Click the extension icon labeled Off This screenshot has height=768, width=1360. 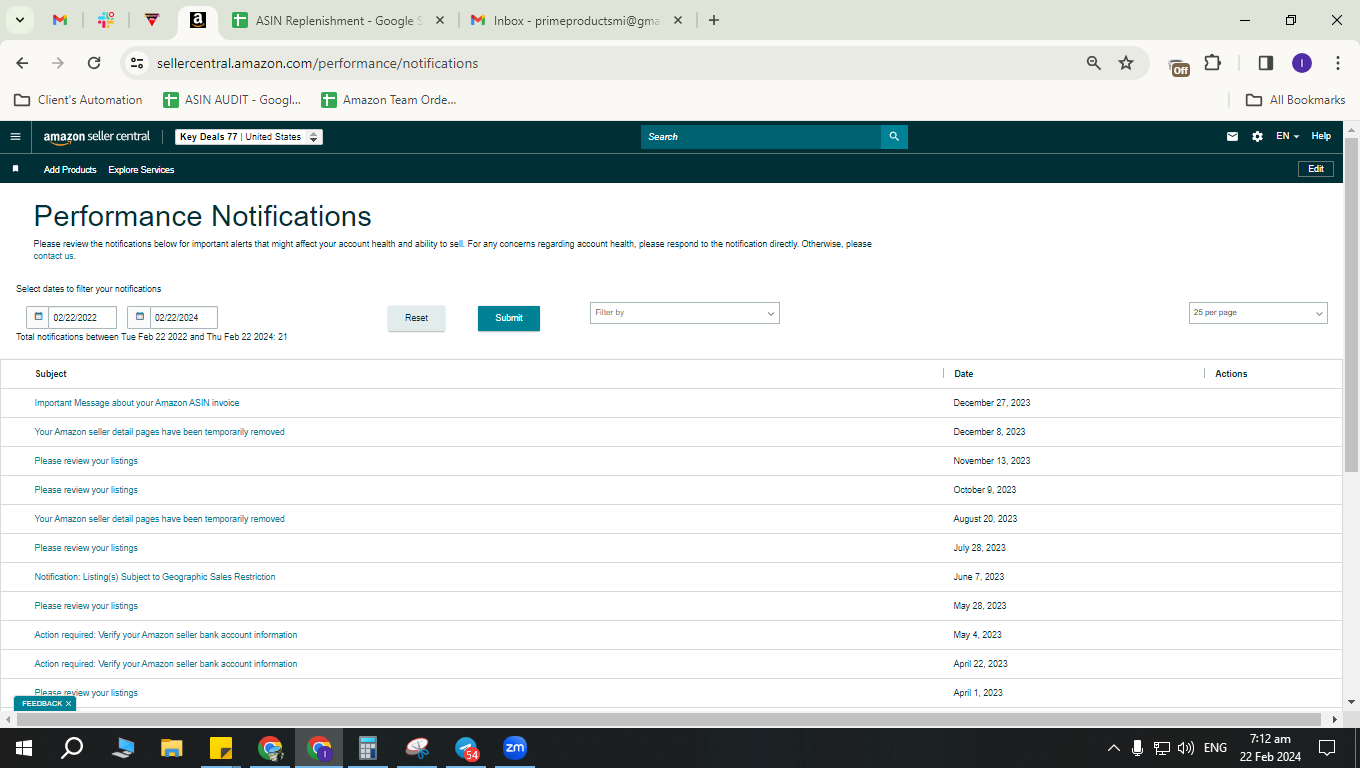(1180, 66)
